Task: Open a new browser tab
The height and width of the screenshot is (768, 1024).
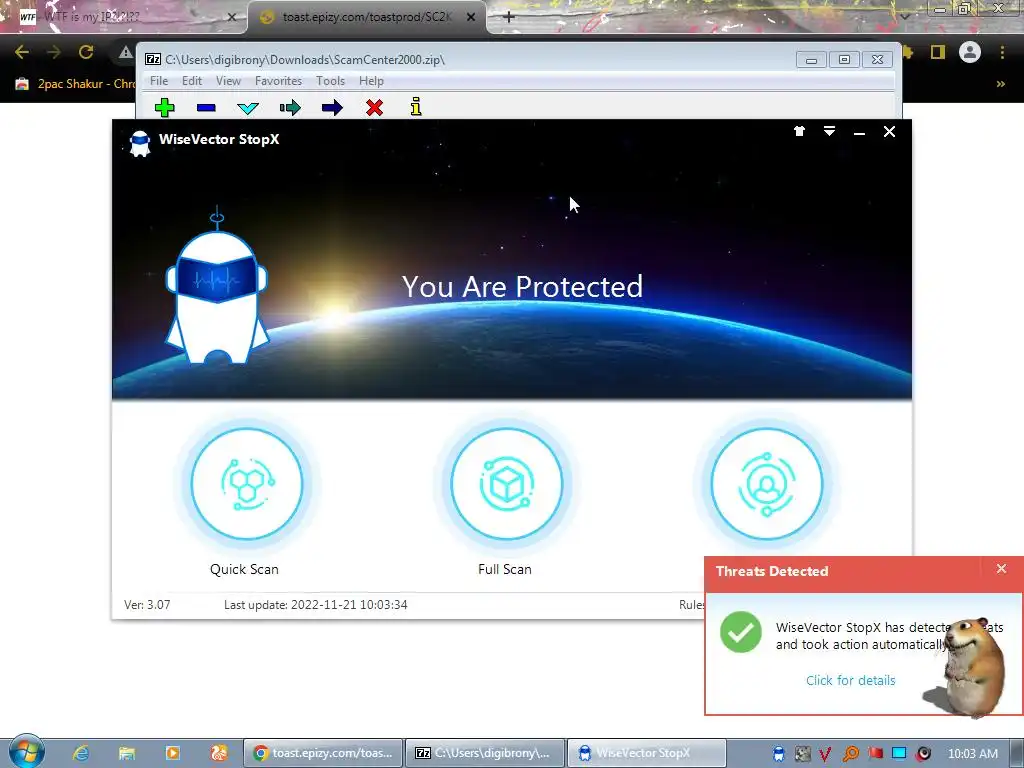Action: click(509, 17)
